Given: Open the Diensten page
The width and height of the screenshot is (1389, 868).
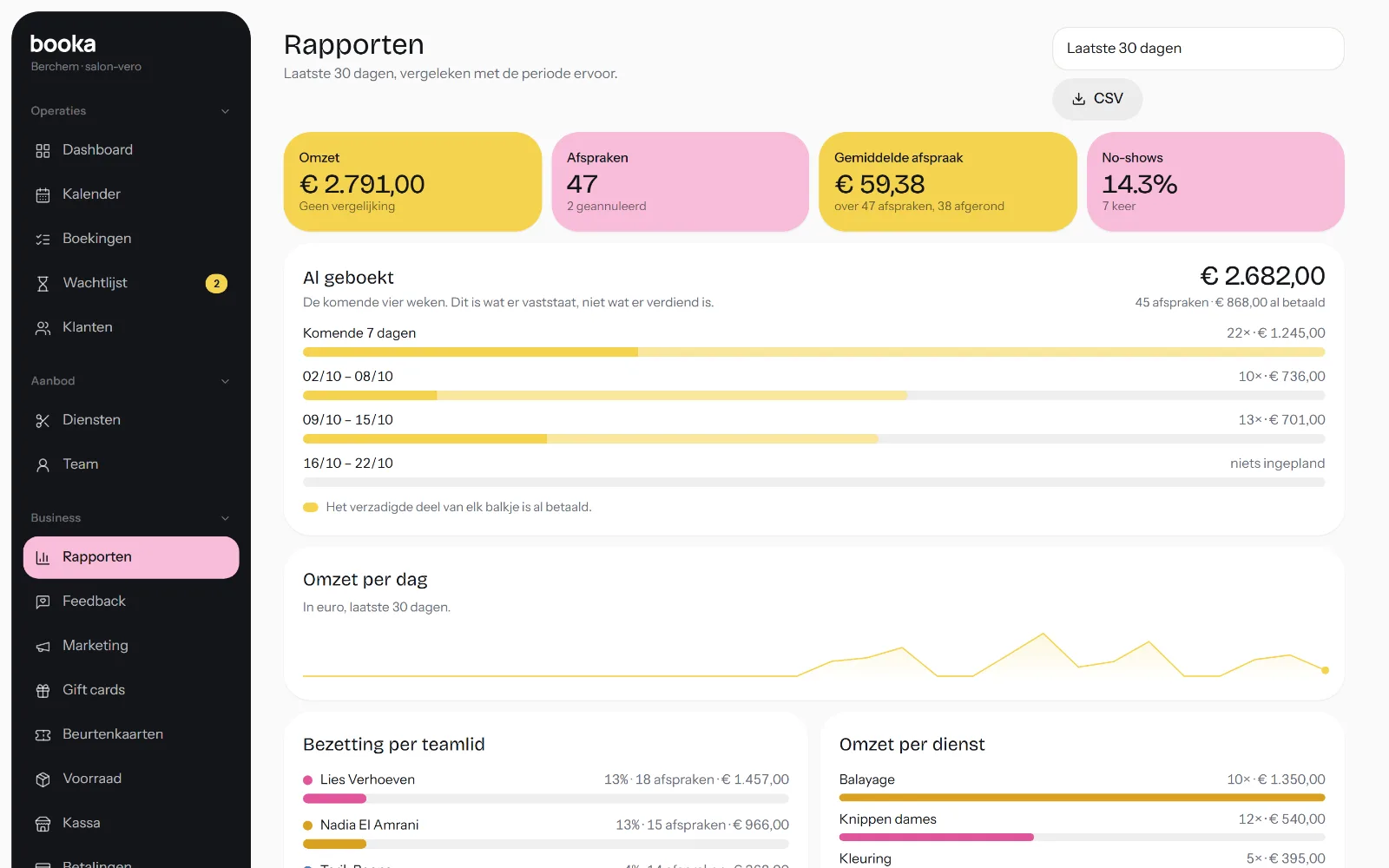Looking at the screenshot, I should pos(131,420).
